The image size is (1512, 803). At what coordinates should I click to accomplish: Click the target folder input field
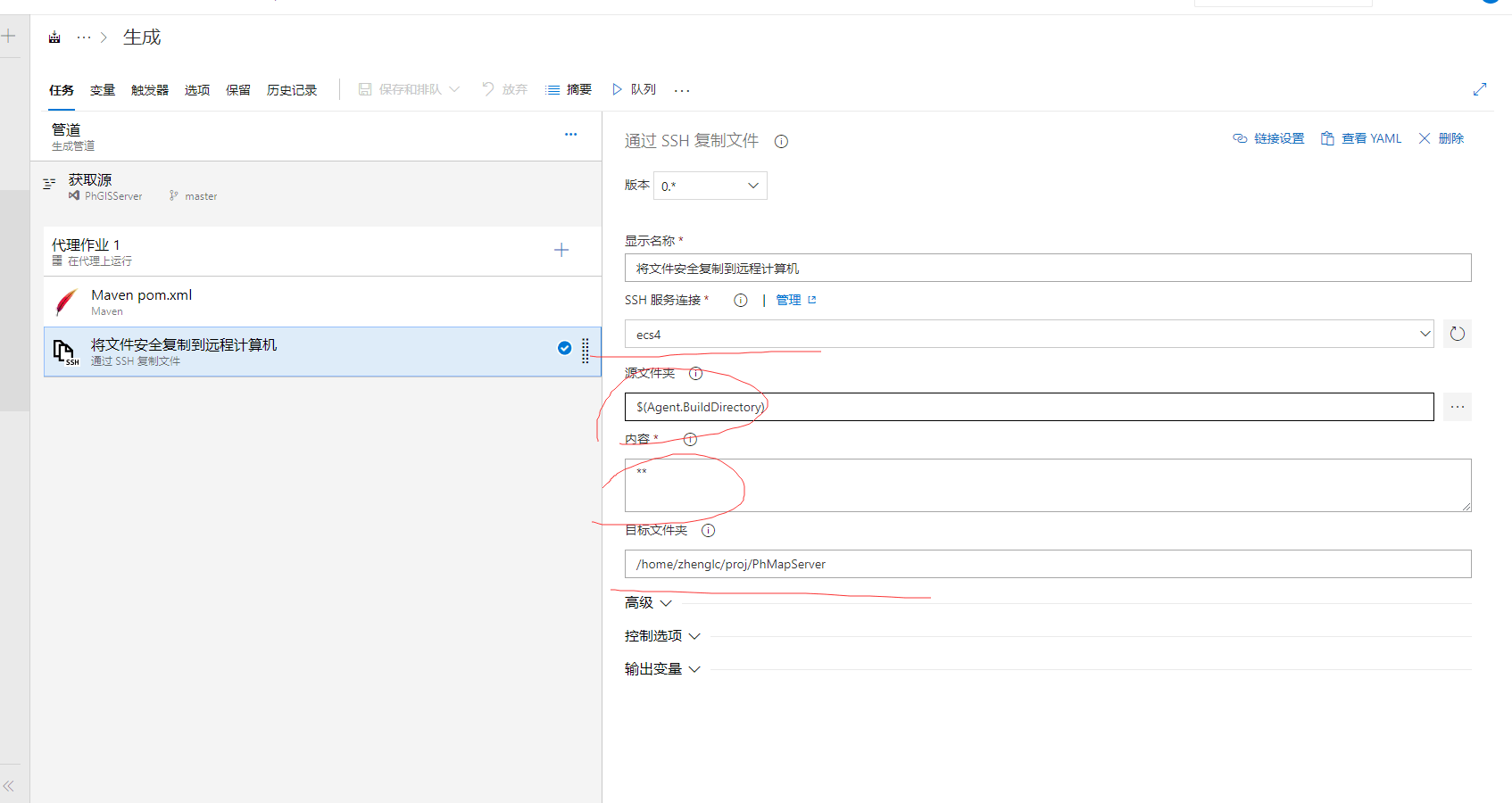coord(1047,564)
